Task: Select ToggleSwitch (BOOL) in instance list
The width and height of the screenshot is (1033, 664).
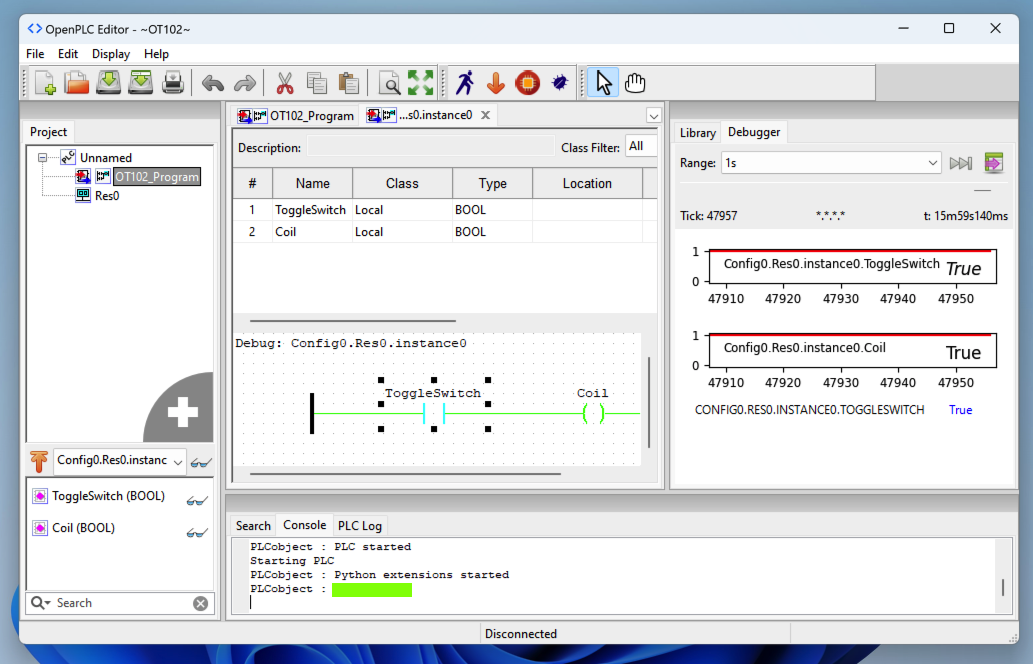Action: (x=108, y=496)
